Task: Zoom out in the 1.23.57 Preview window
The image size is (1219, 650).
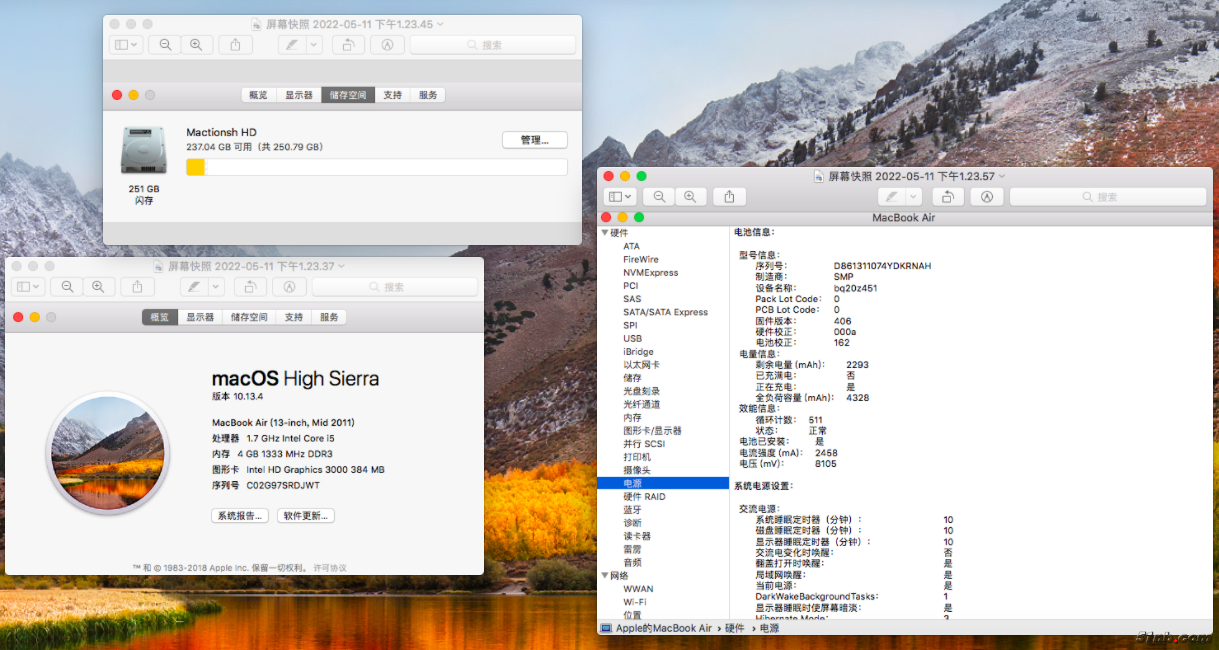Action: click(659, 197)
